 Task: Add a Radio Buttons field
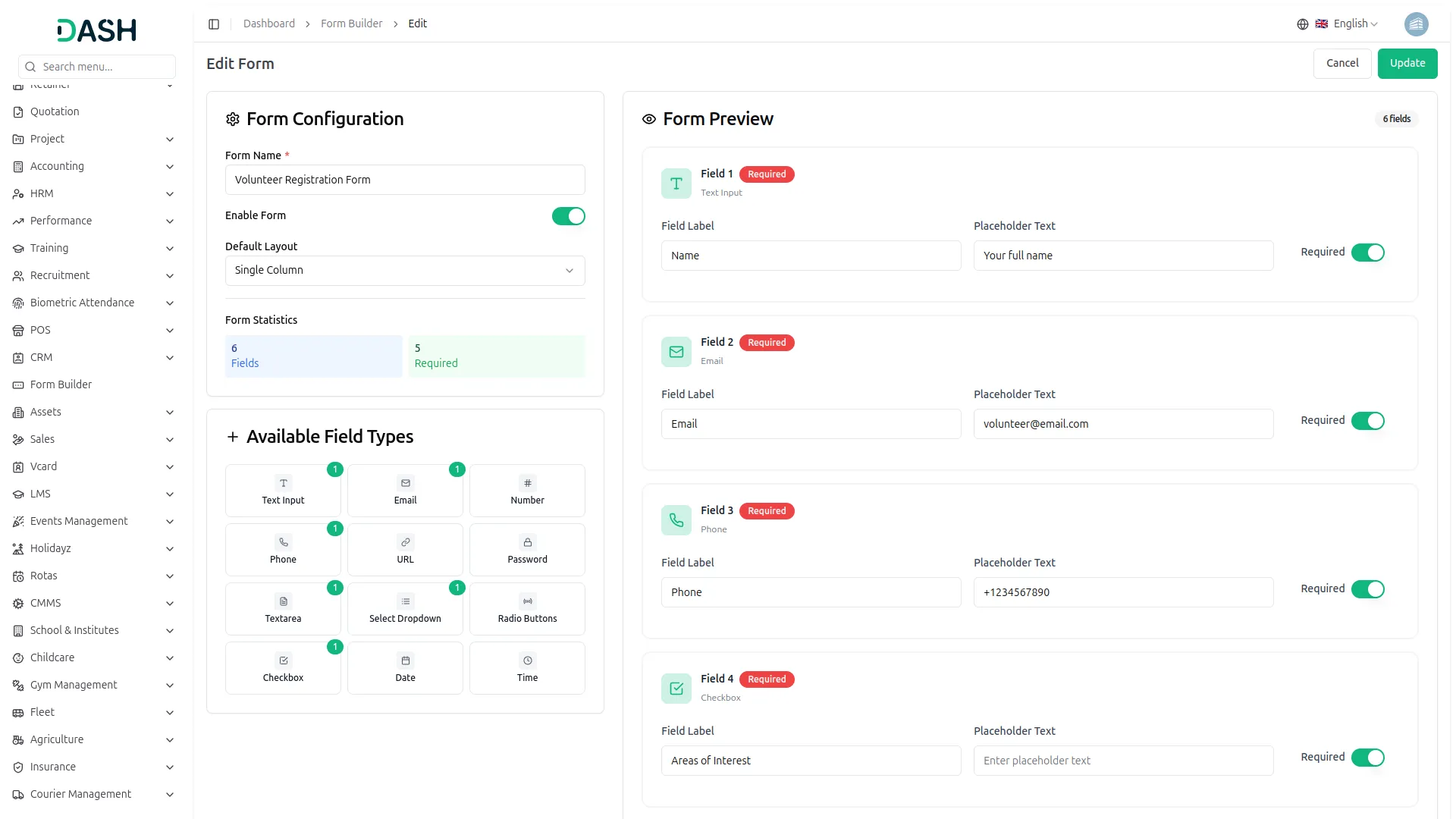[x=526, y=608]
